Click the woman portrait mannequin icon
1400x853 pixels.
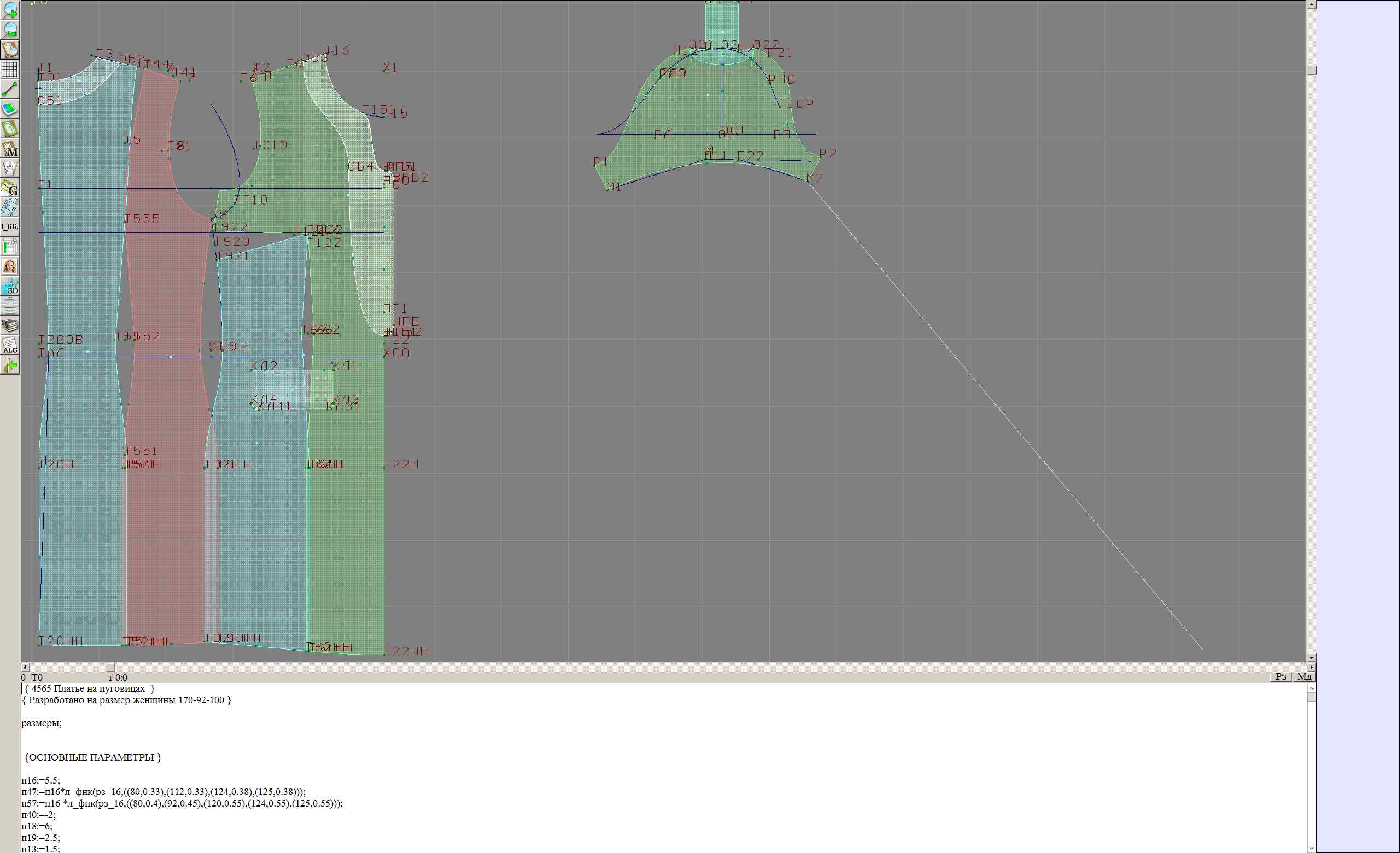[x=10, y=266]
